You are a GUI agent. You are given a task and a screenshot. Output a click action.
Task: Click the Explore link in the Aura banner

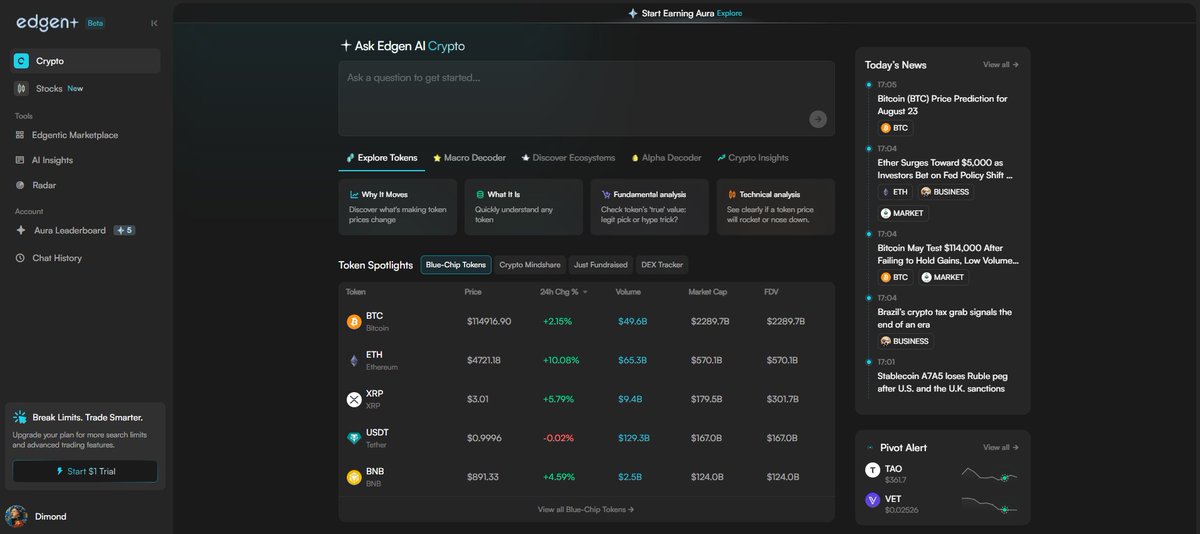pyautogui.click(x=729, y=13)
